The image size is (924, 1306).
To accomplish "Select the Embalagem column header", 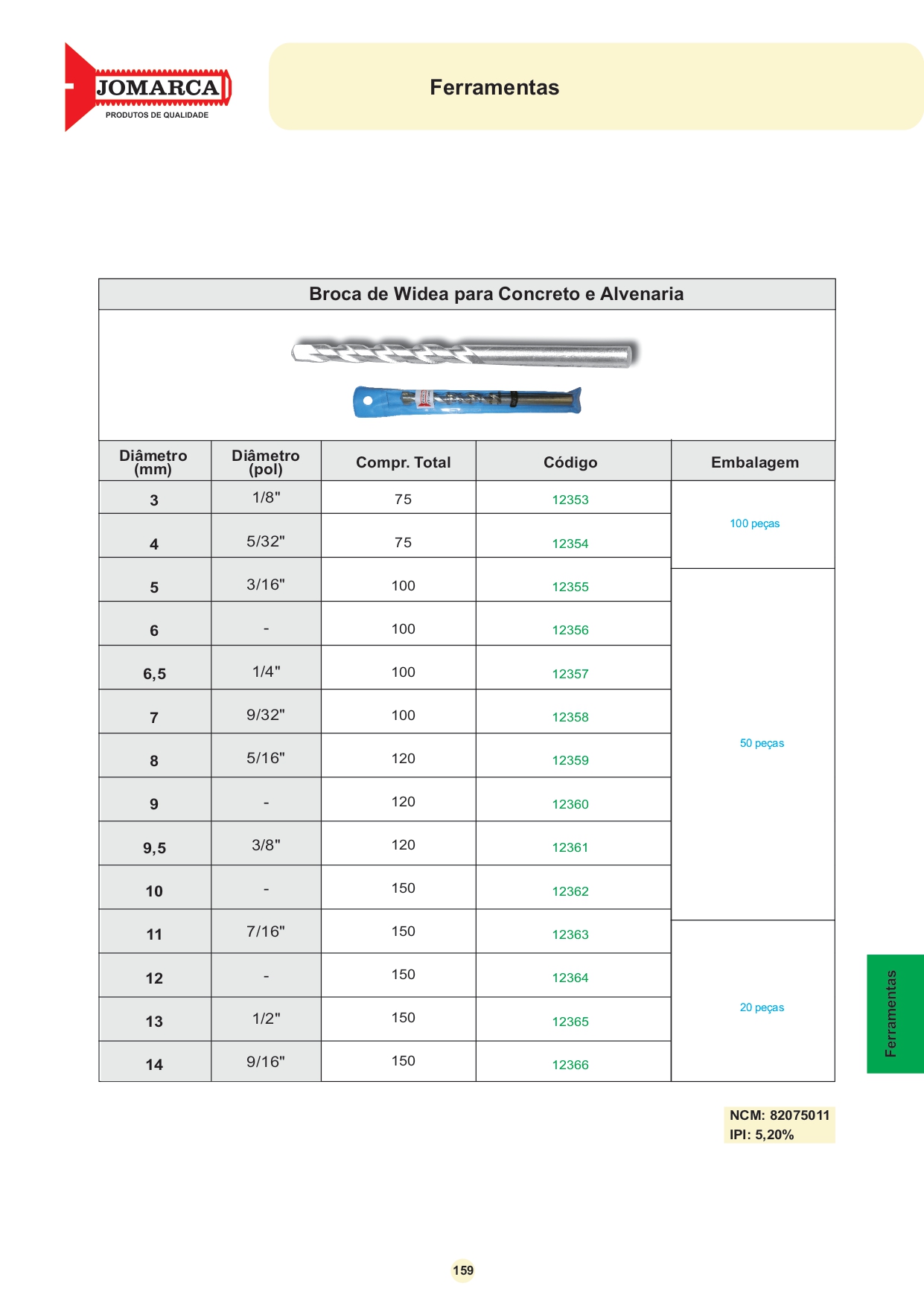I will 753,461.
